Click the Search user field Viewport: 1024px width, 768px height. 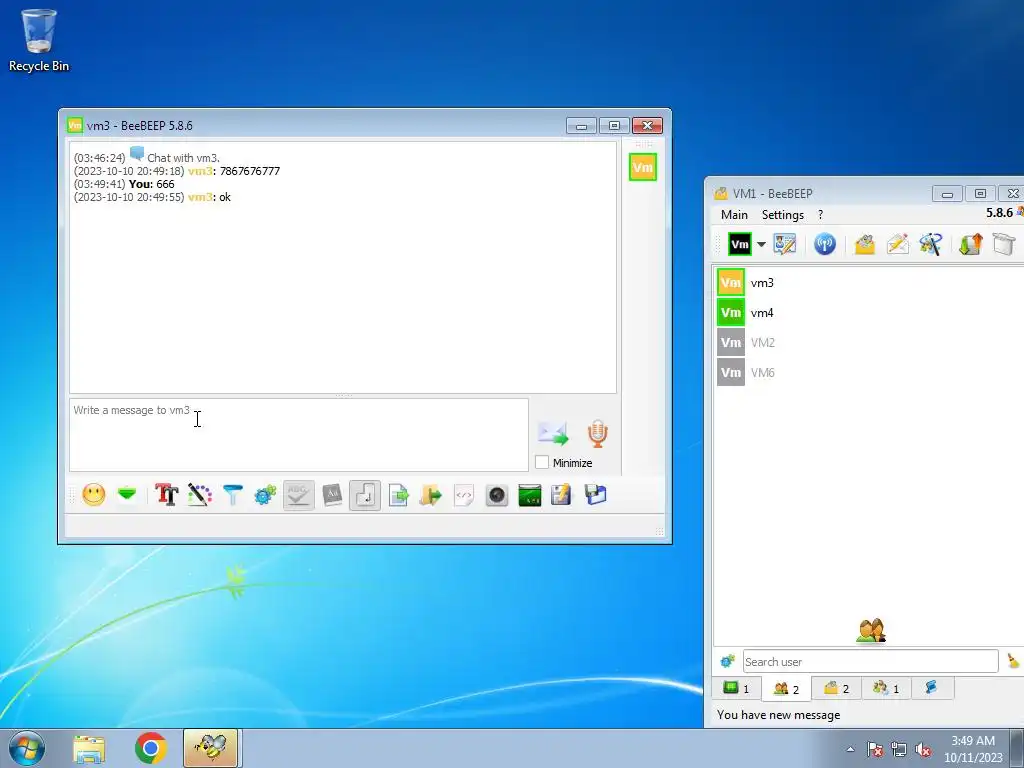[x=871, y=662]
